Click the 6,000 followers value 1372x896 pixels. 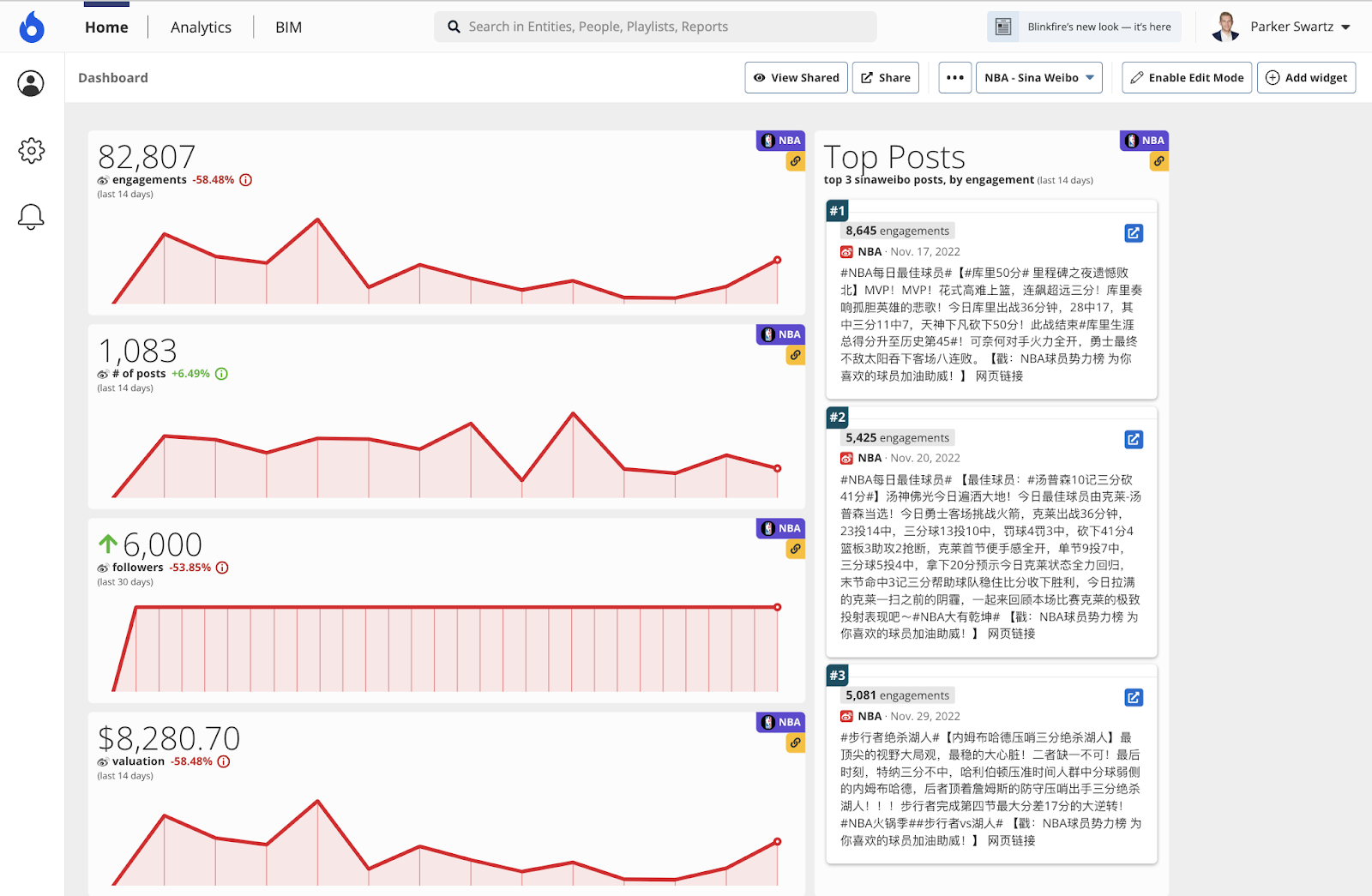click(x=163, y=544)
